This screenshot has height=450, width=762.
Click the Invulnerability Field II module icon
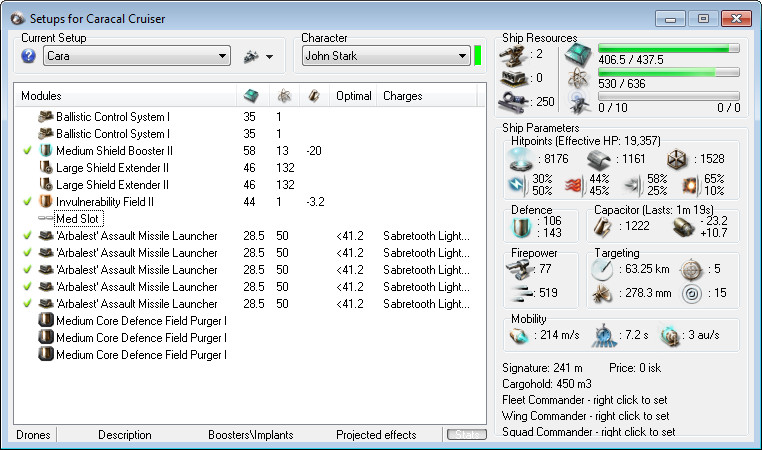click(46, 202)
